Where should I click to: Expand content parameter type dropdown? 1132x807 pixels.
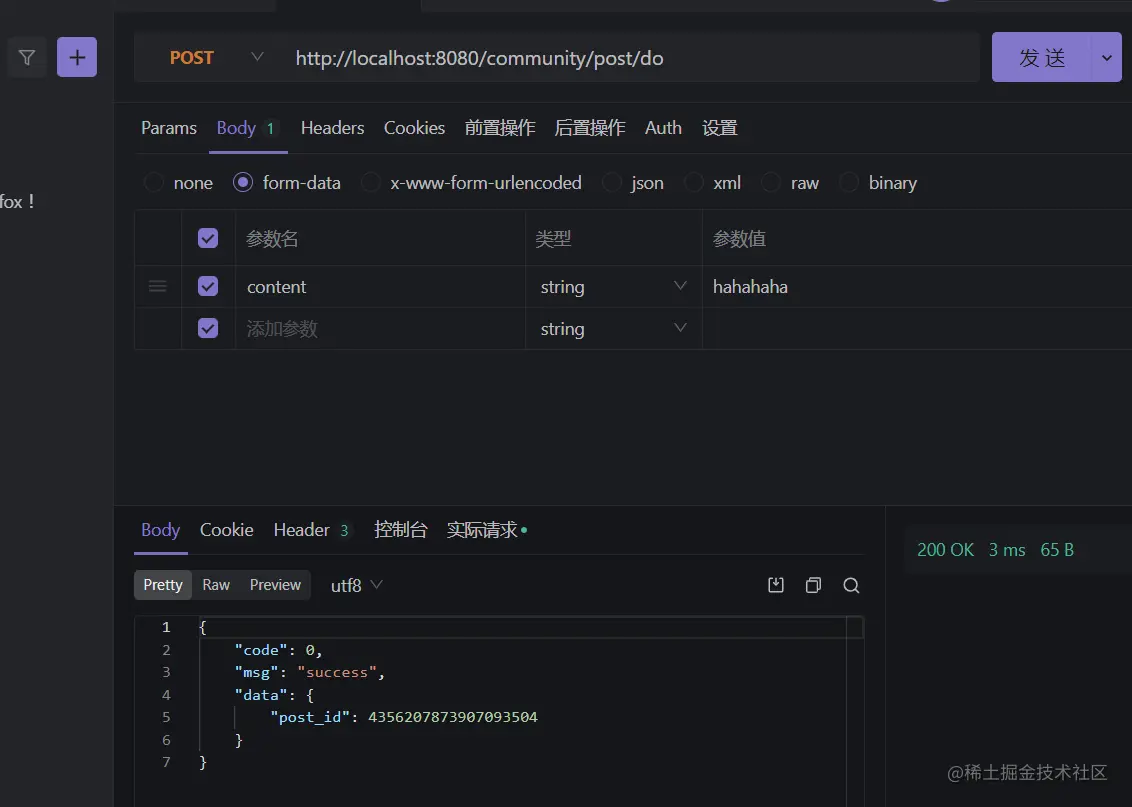[680, 287]
